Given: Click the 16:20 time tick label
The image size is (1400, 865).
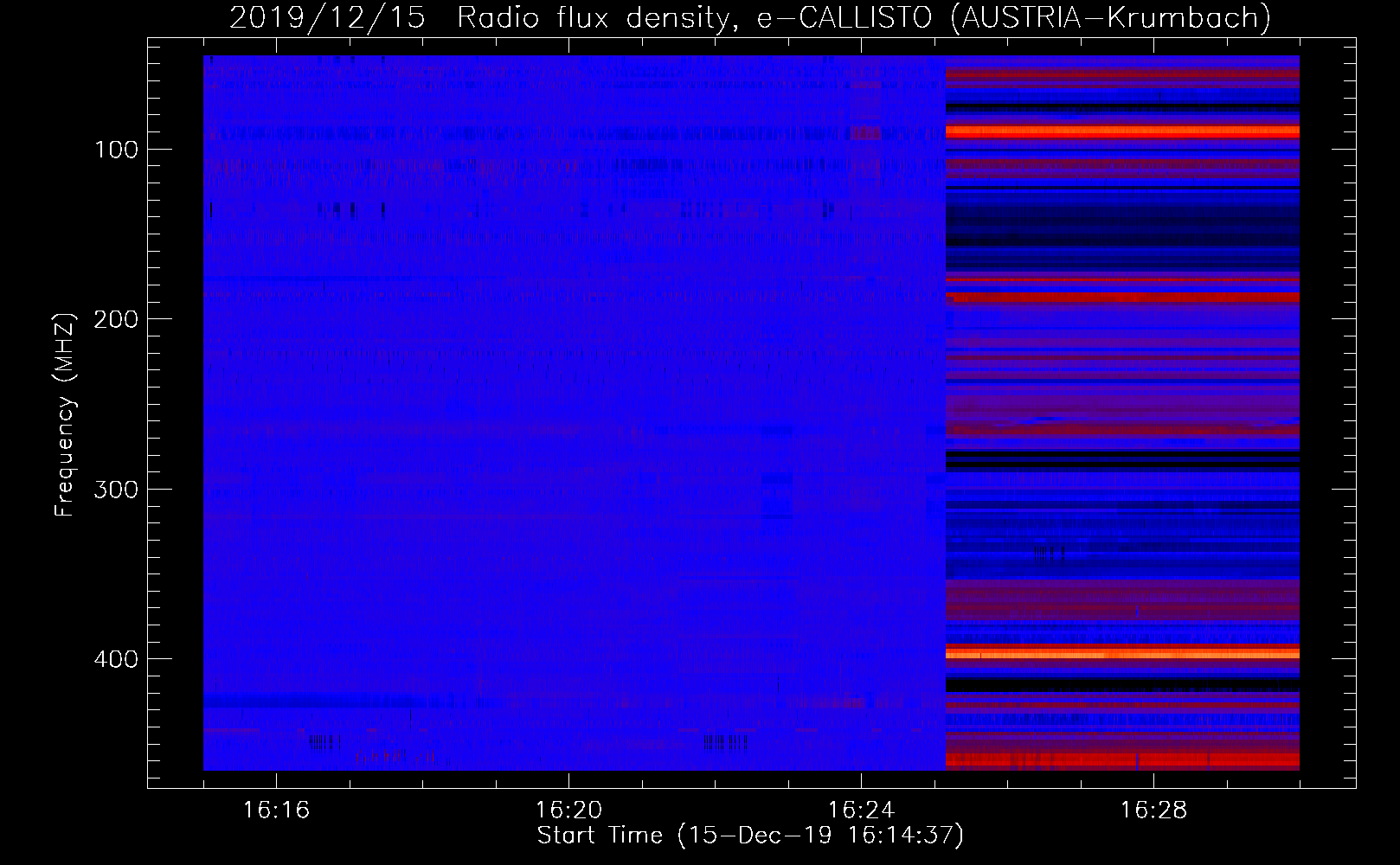Looking at the screenshot, I should 568,810.
